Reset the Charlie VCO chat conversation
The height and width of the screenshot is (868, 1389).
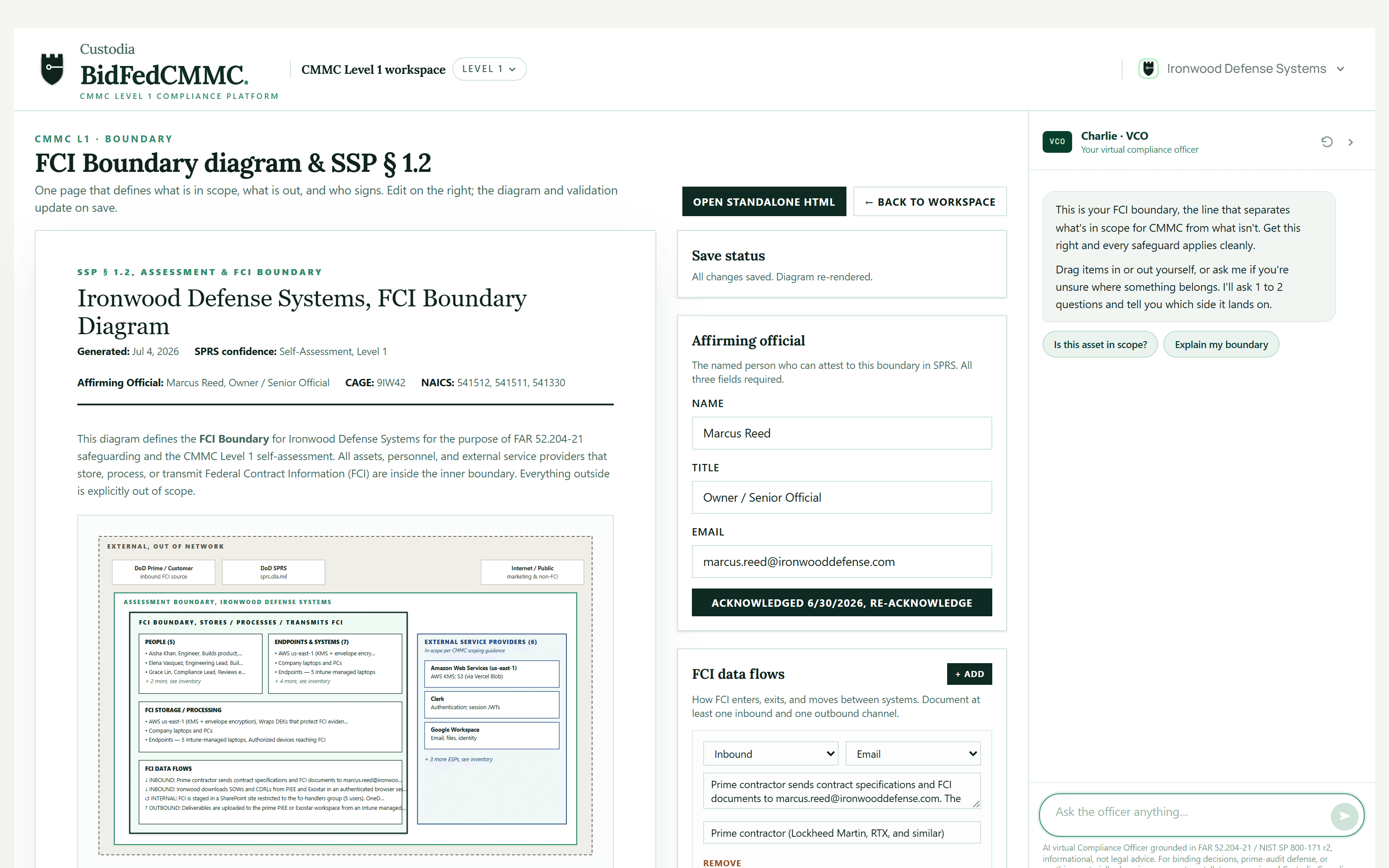tap(1326, 142)
